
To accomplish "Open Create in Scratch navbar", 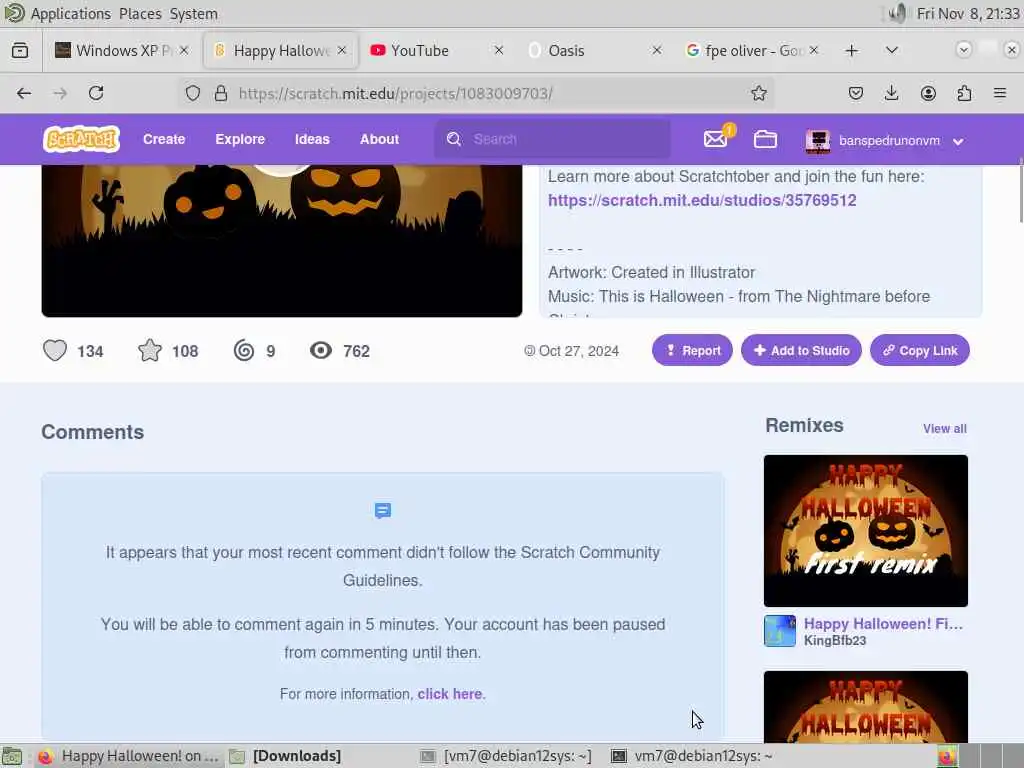I will click(164, 139).
